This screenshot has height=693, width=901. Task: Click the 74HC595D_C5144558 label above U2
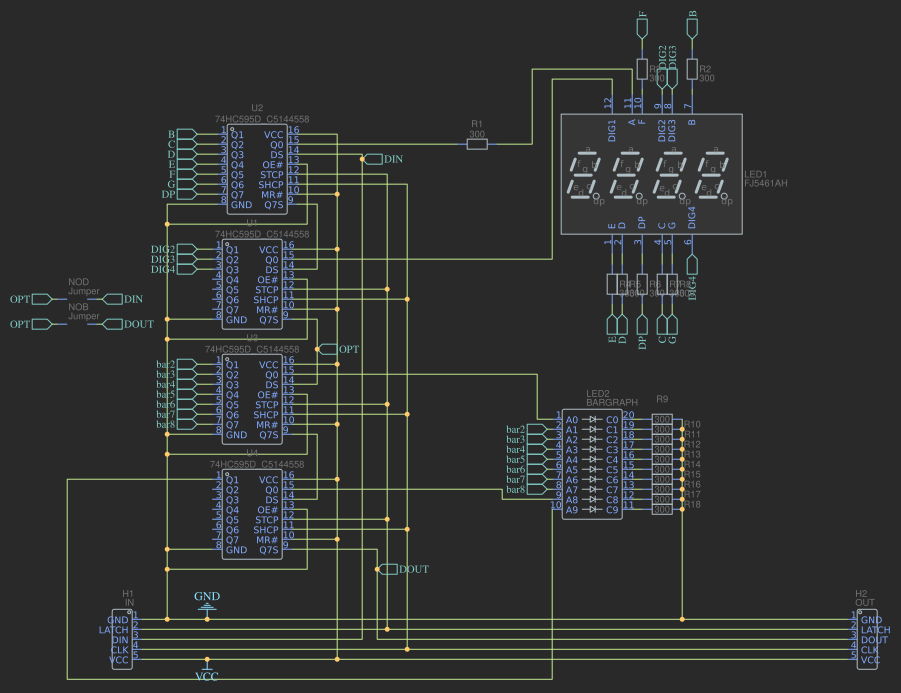(x=262, y=119)
